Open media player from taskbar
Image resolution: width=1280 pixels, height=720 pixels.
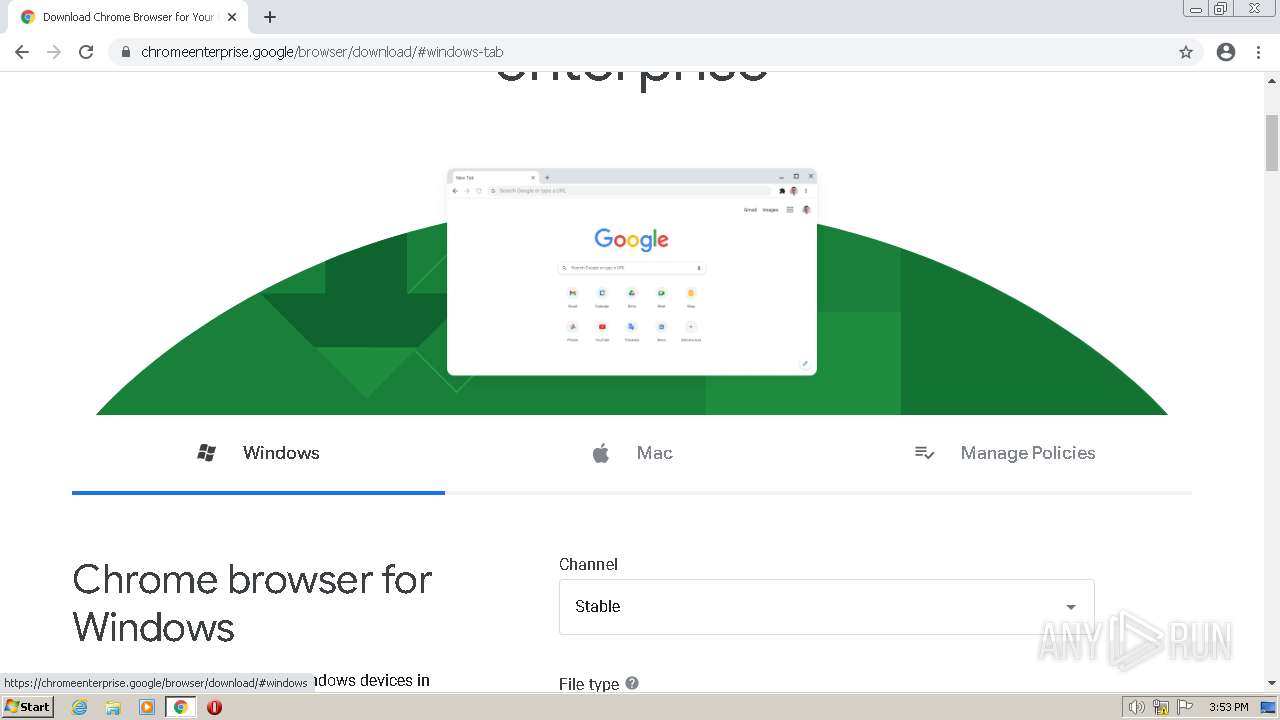pyautogui.click(x=147, y=707)
